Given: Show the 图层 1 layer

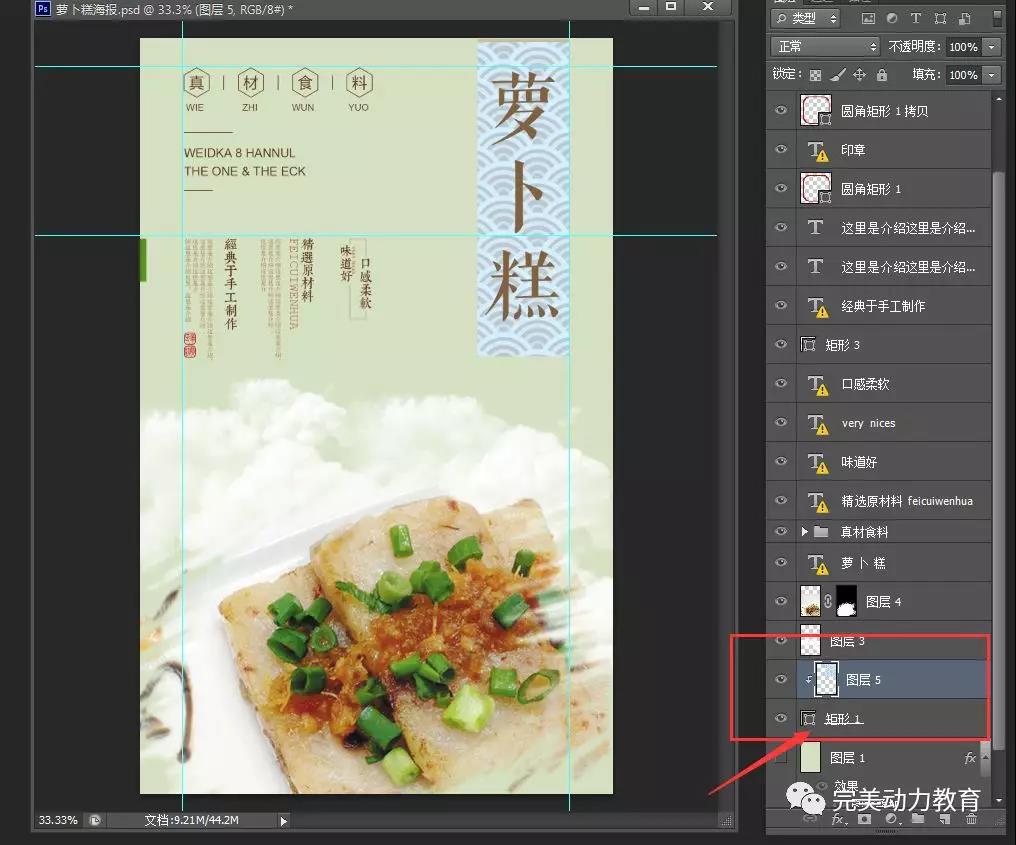Looking at the screenshot, I should pos(781,758).
